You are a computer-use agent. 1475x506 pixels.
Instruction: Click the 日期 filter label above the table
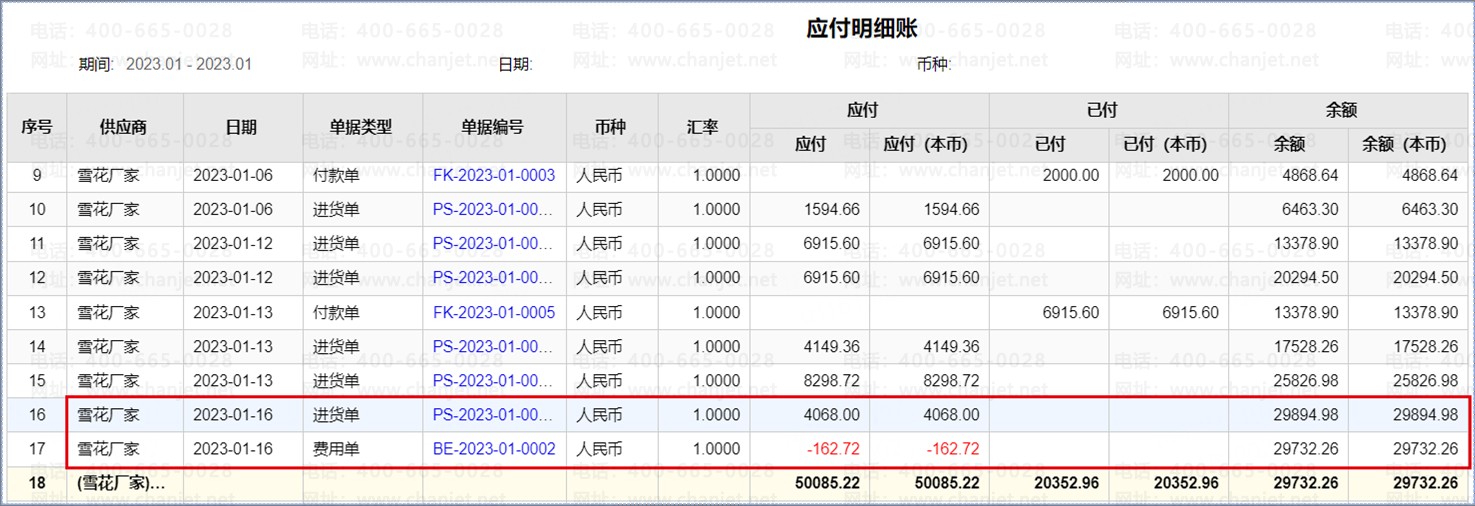[516, 64]
